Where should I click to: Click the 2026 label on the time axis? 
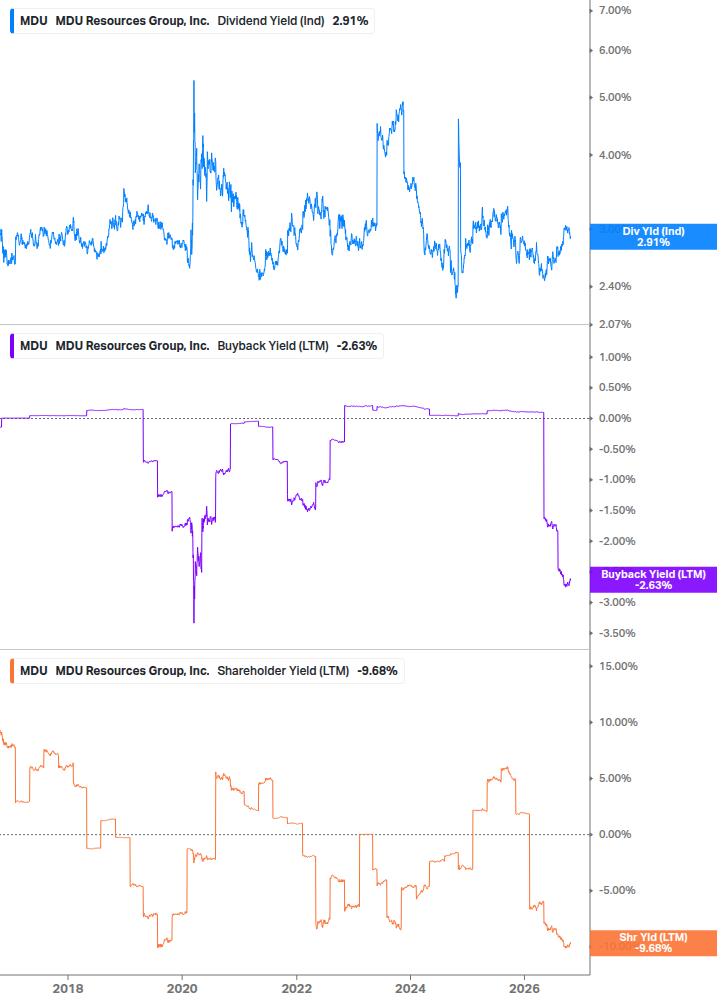tap(524, 988)
